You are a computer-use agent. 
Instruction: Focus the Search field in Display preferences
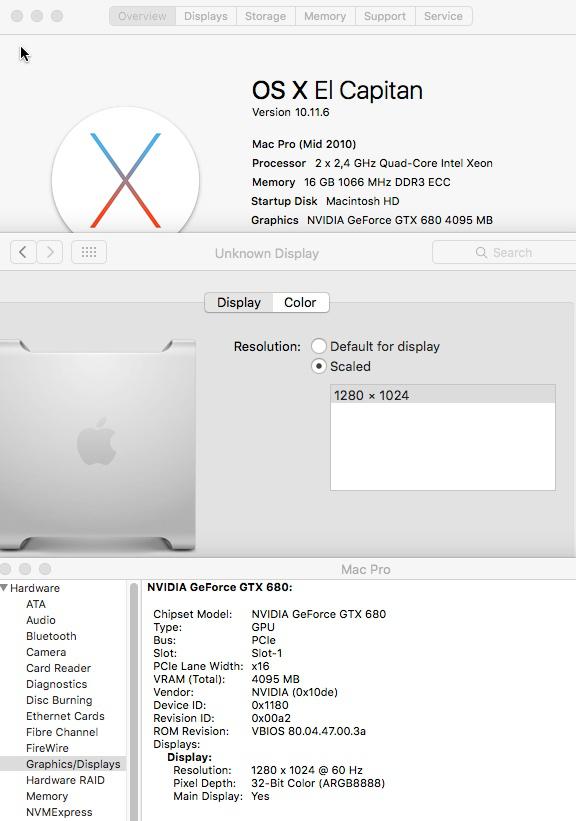[504, 252]
